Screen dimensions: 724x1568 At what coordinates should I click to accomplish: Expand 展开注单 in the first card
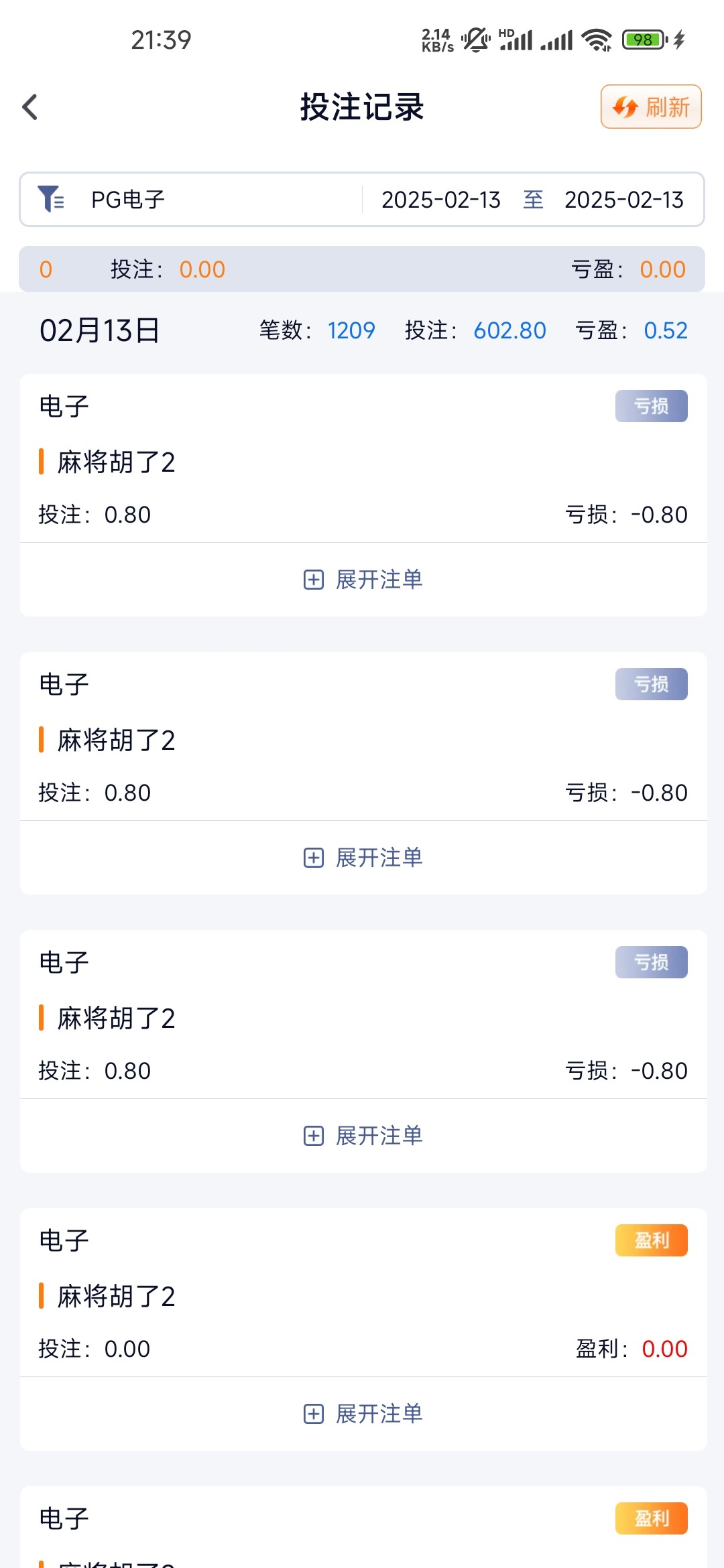[x=379, y=580]
